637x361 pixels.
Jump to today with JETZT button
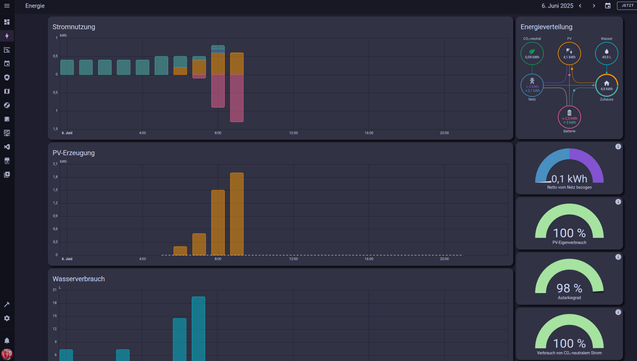[627, 6]
